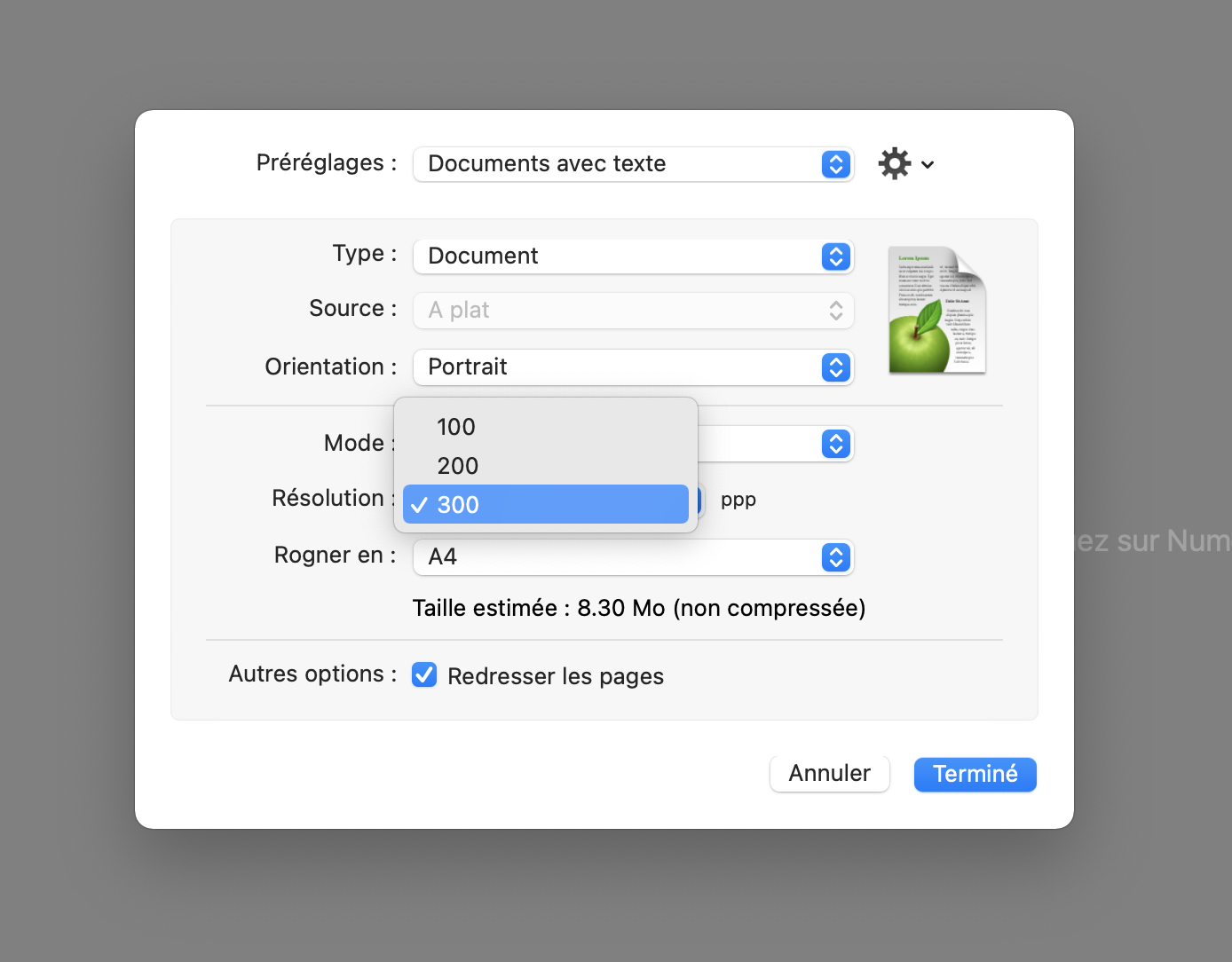Click the Résolution label
The height and width of the screenshot is (962, 1232).
333,498
